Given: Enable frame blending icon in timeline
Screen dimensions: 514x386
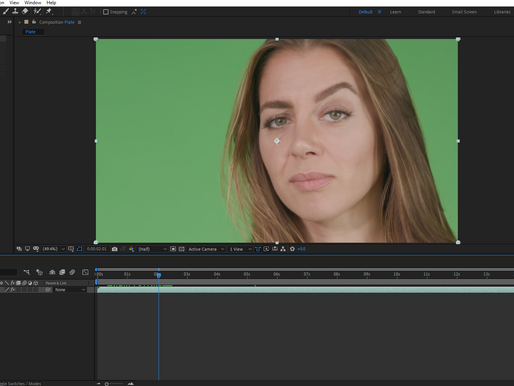Looking at the screenshot, I should coord(62,272).
